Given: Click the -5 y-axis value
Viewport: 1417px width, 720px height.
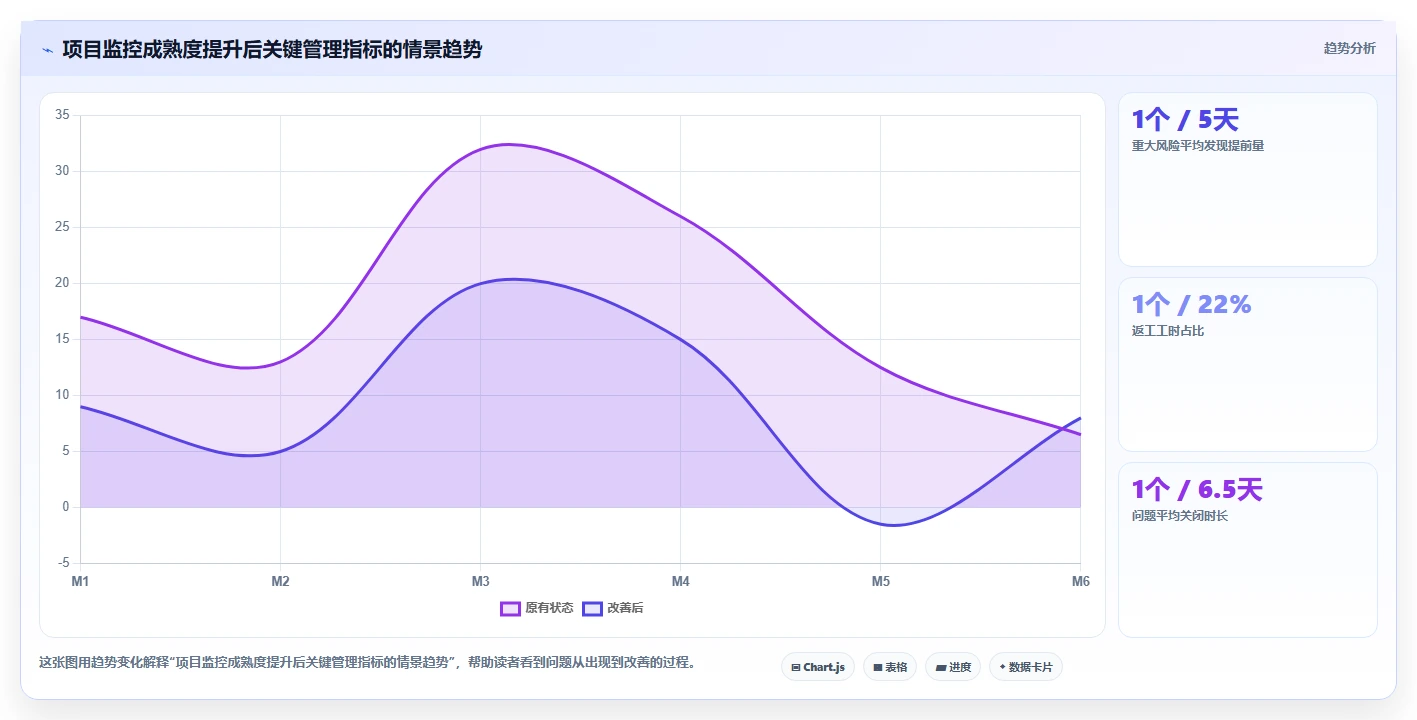Looking at the screenshot, I should [x=63, y=563].
